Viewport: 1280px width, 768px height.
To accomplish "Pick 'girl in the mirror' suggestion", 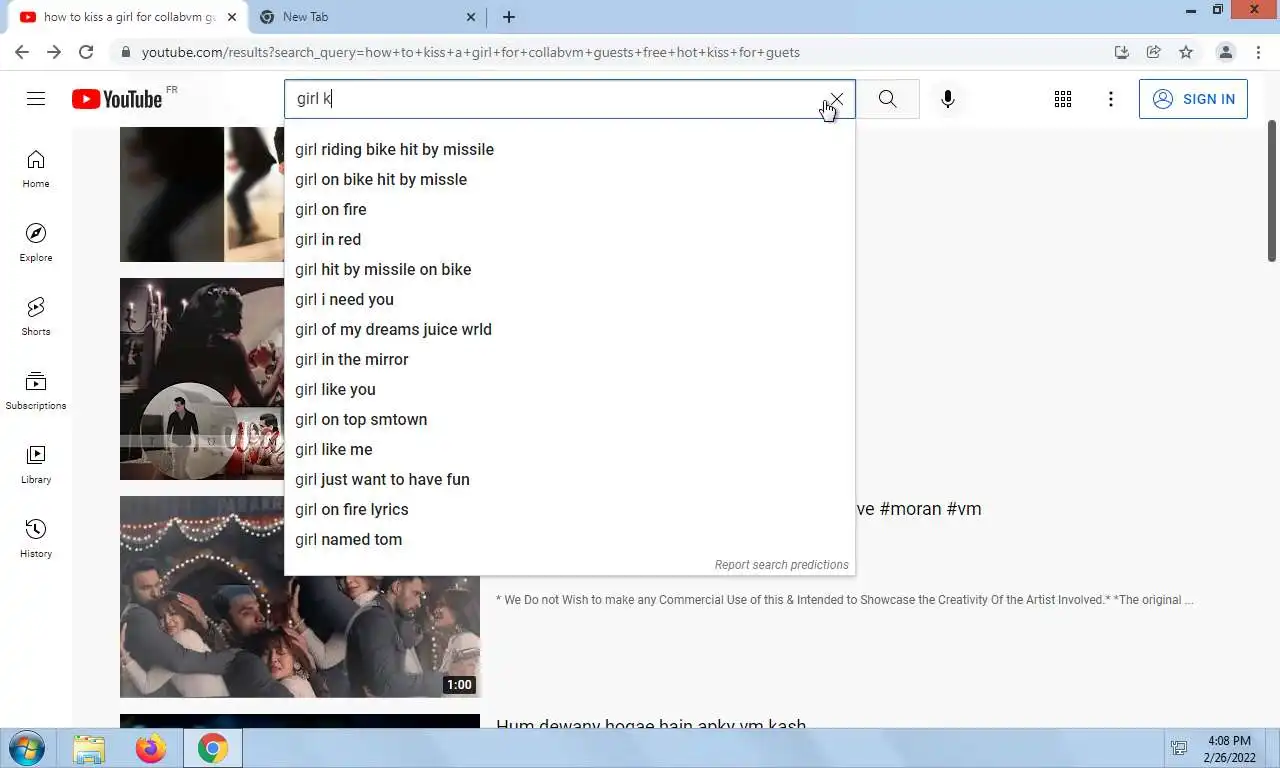I will coord(570,359).
